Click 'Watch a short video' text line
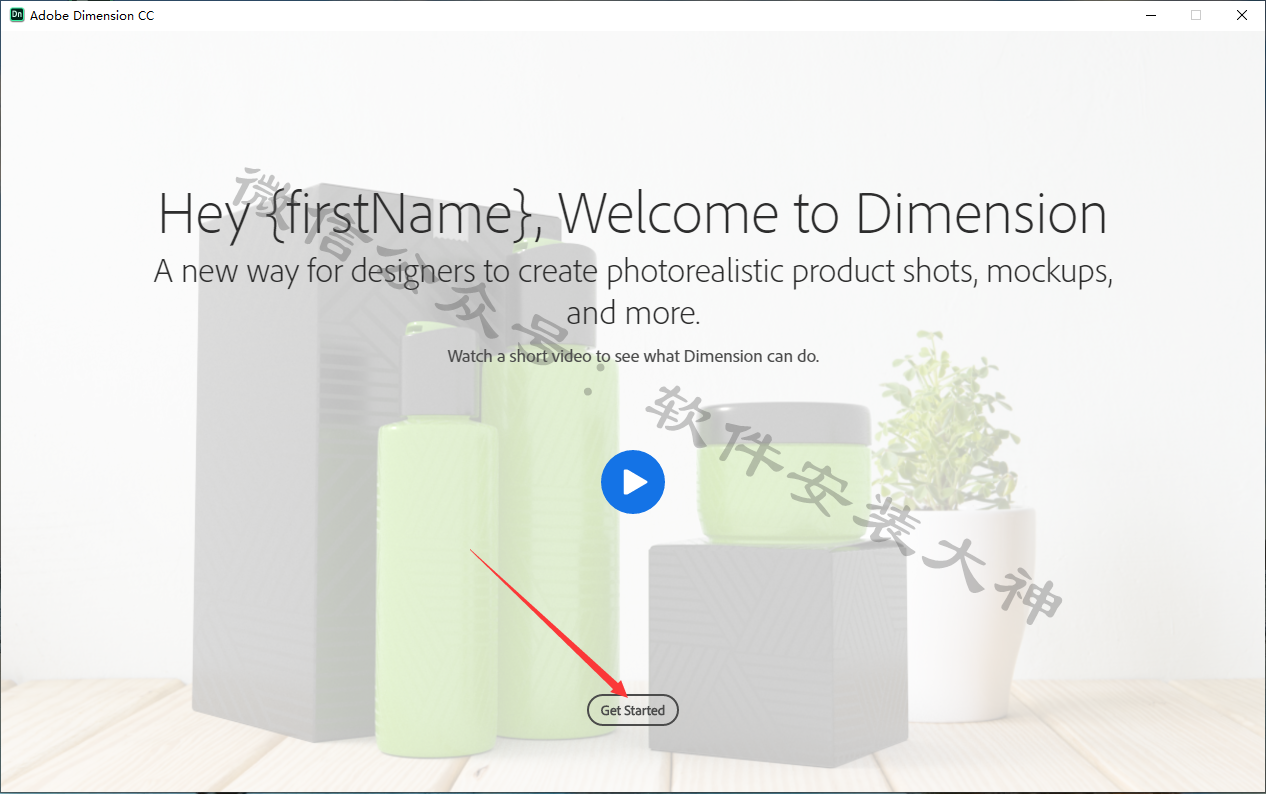1266x794 pixels. pyautogui.click(x=633, y=356)
